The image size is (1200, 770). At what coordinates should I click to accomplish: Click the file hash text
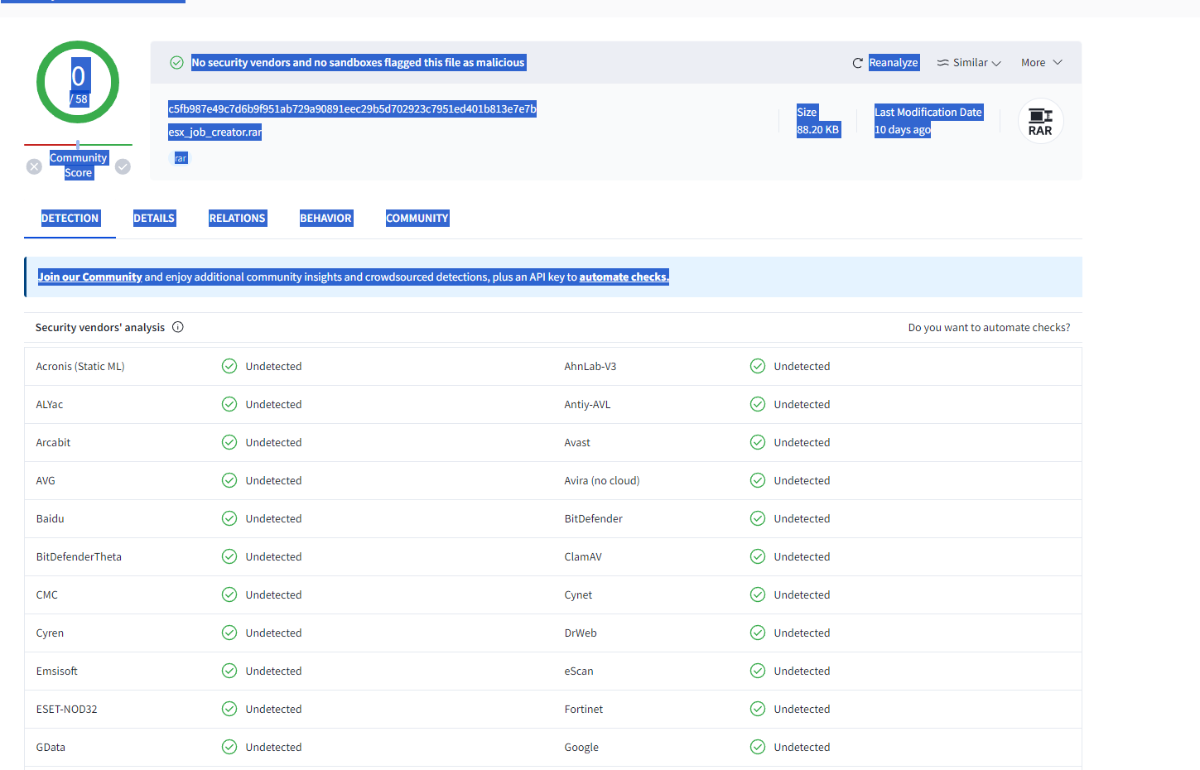352,108
